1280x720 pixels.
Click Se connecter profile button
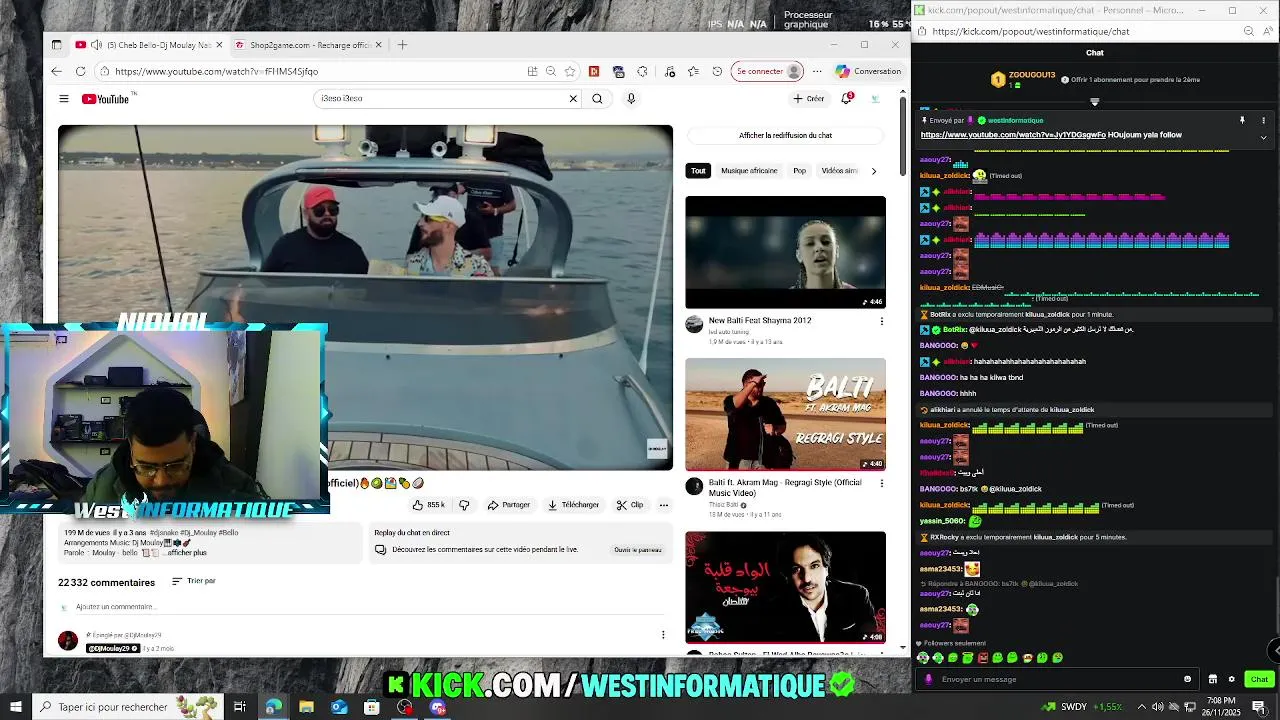[768, 71]
